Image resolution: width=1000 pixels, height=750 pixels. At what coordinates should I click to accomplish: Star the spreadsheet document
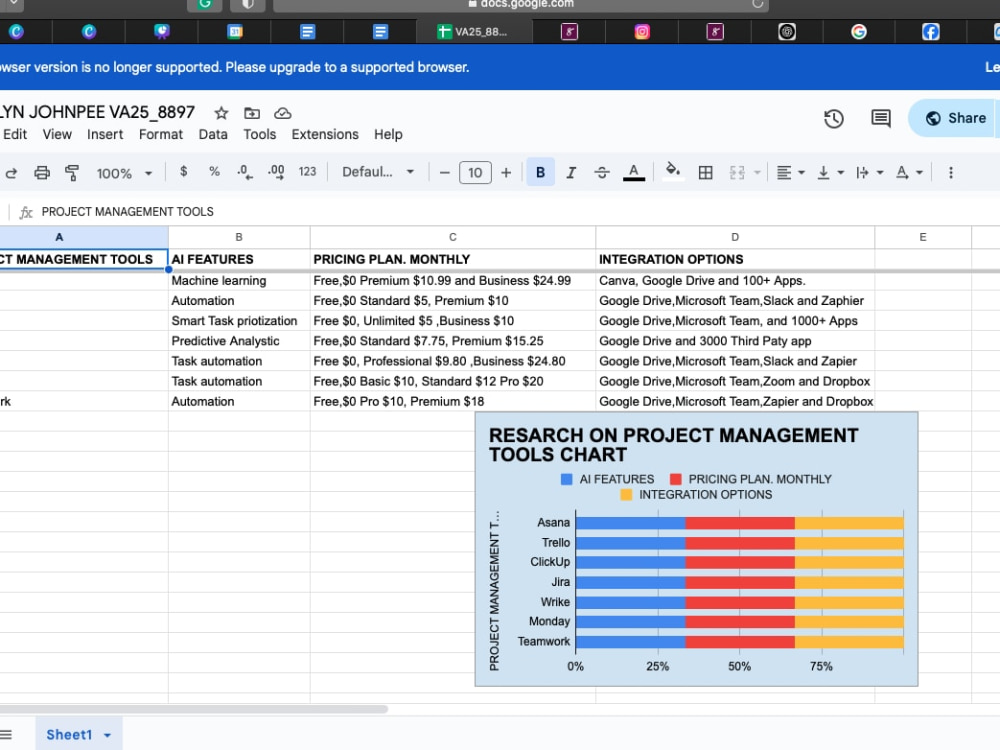(221, 114)
